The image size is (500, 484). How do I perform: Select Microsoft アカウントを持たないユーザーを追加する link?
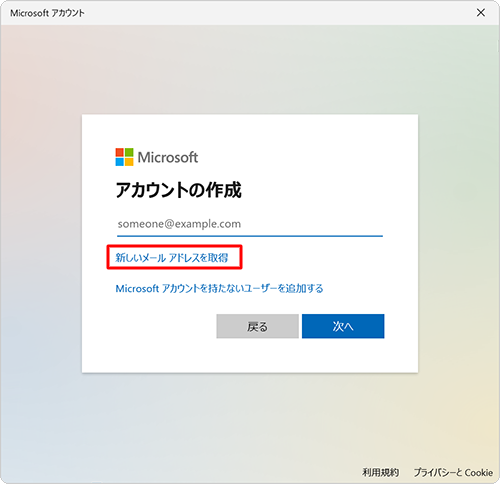tap(219, 288)
